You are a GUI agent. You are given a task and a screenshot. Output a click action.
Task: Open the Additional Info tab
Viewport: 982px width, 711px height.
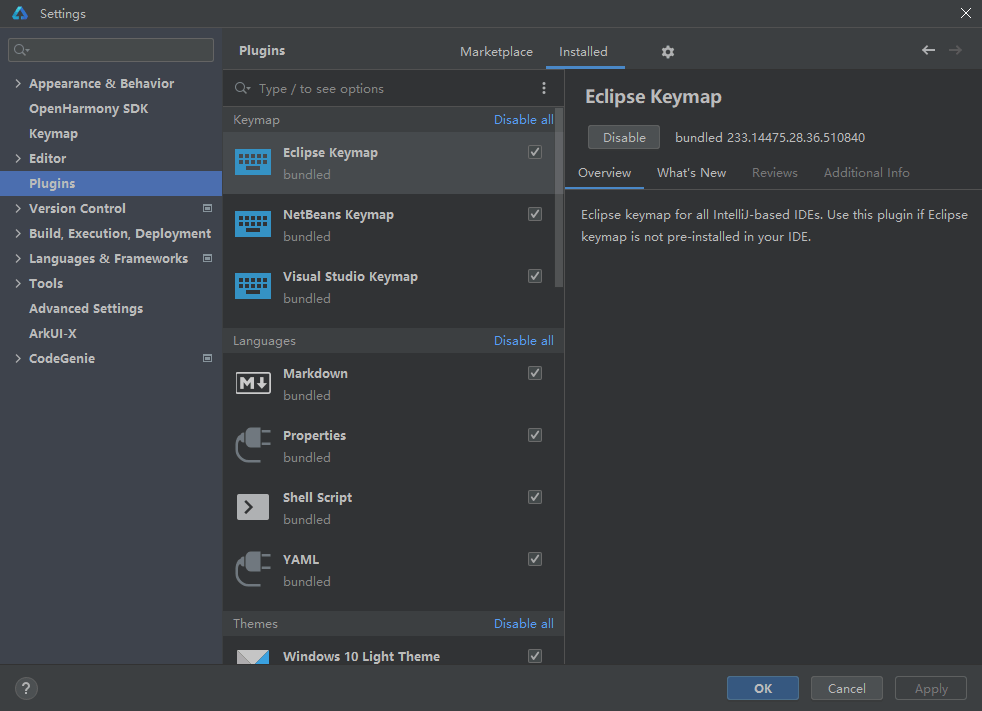point(866,173)
